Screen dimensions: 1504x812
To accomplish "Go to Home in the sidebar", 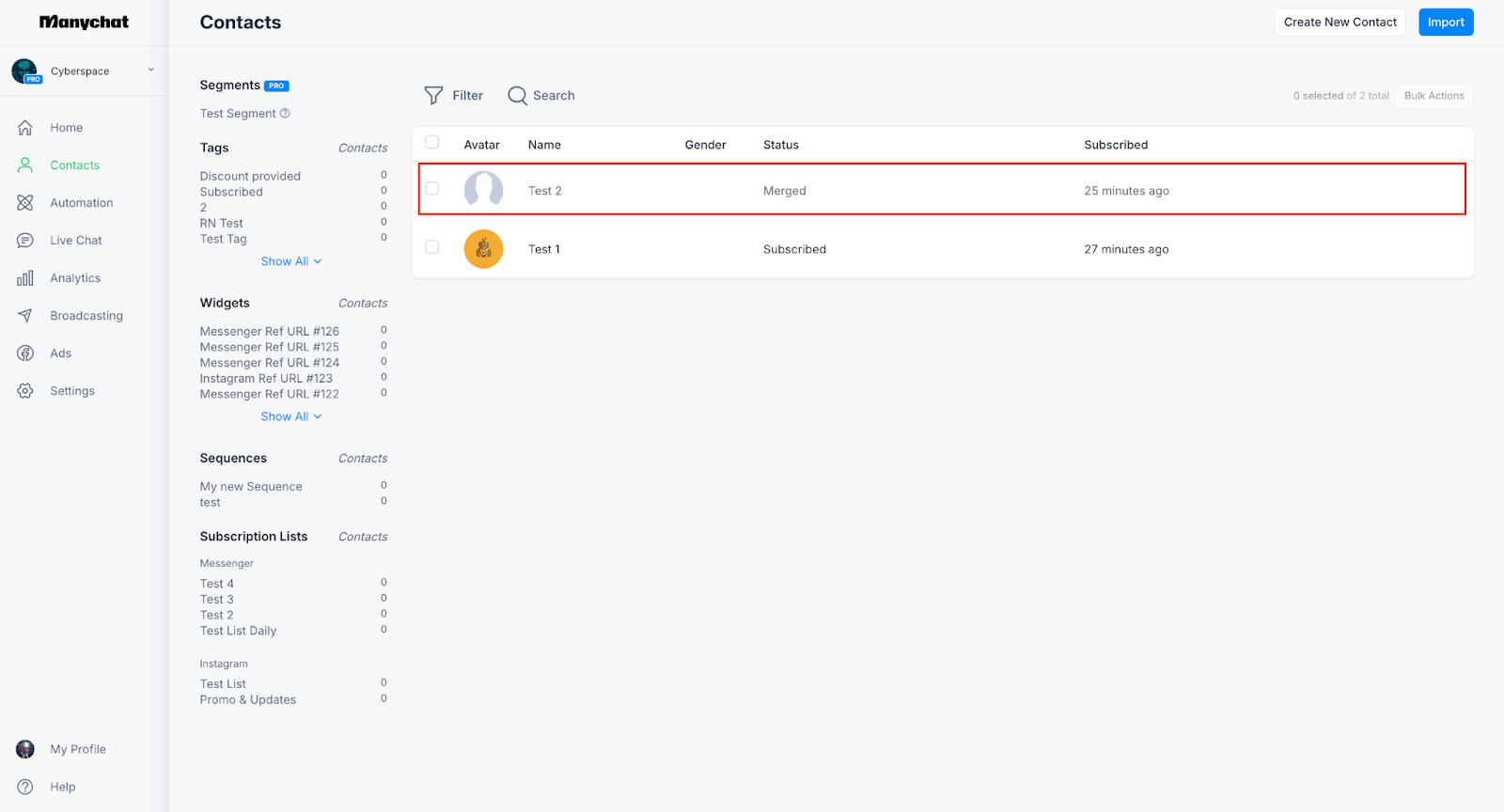I will [66, 128].
